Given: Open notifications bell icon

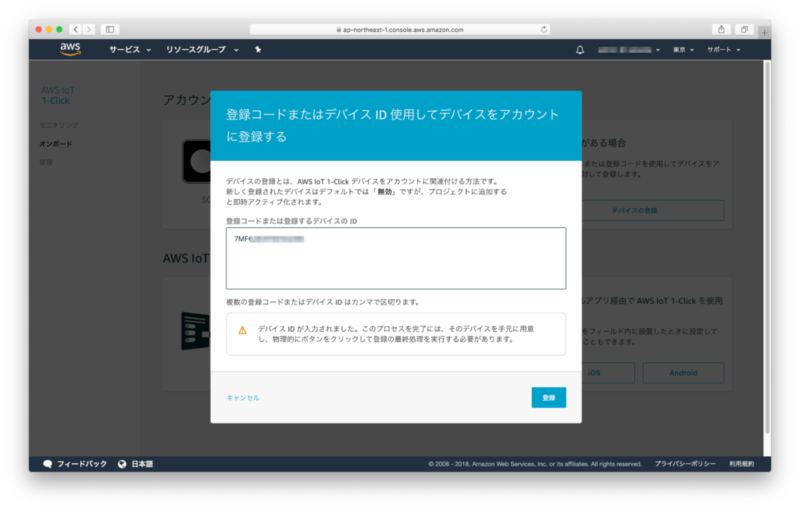Looking at the screenshot, I should pyautogui.click(x=580, y=50).
